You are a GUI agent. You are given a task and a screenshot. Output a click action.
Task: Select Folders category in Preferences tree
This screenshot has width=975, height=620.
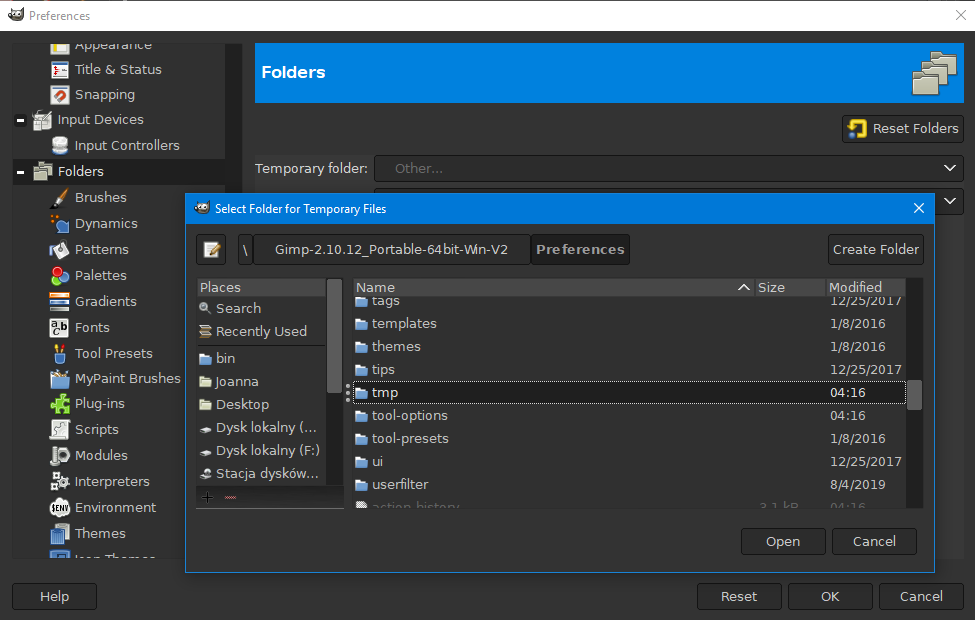119,172
